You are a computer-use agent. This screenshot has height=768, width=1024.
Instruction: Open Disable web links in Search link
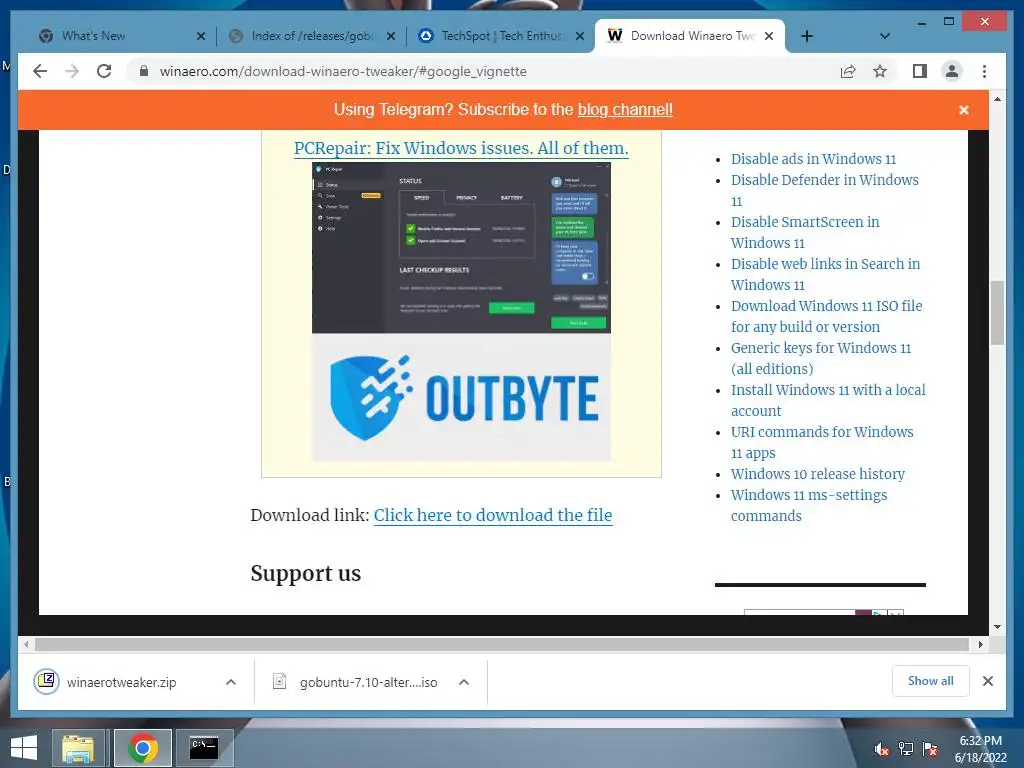[825, 274]
